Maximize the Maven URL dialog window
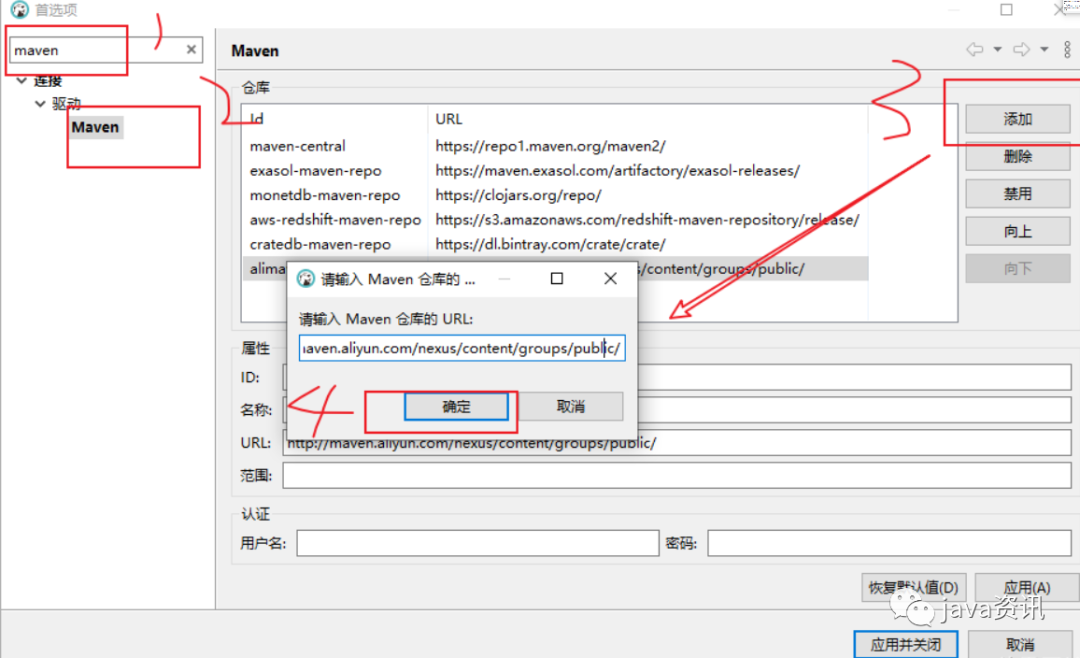The width and height of the screenshot is (1080, 658). (557, 278)
